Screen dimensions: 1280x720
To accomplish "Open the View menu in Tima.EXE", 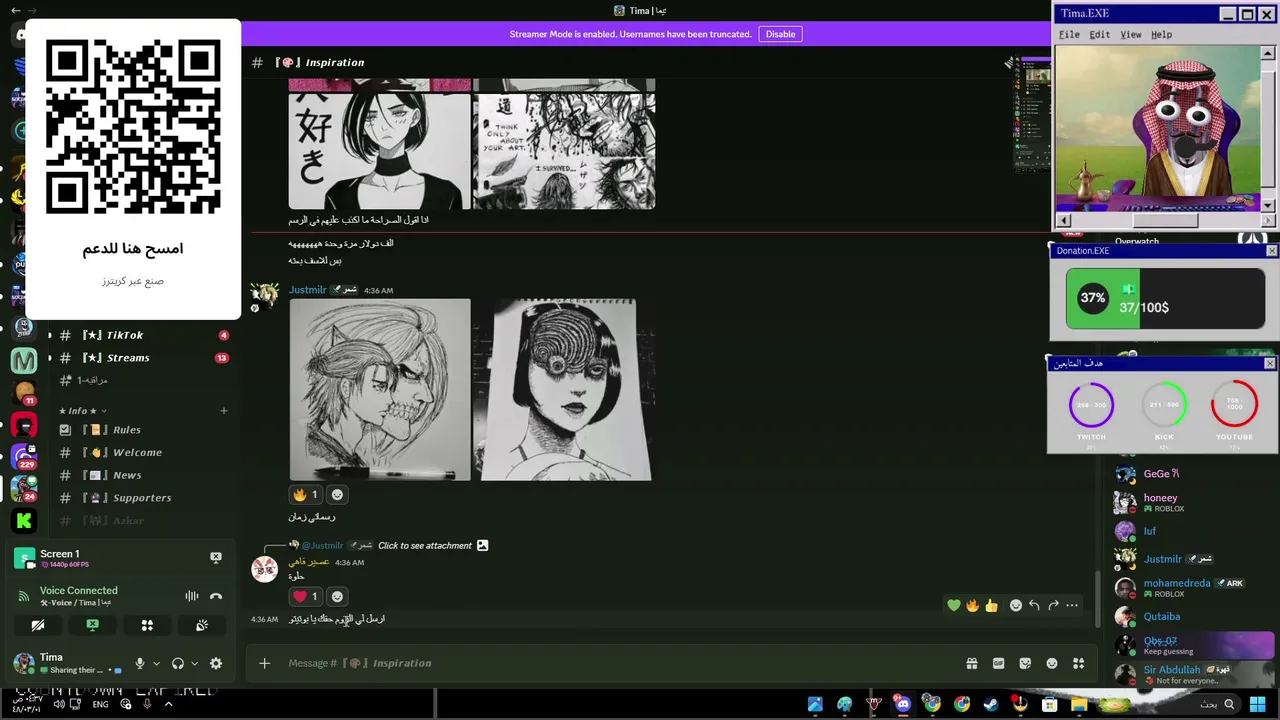I will click(x=1131, y=34).
